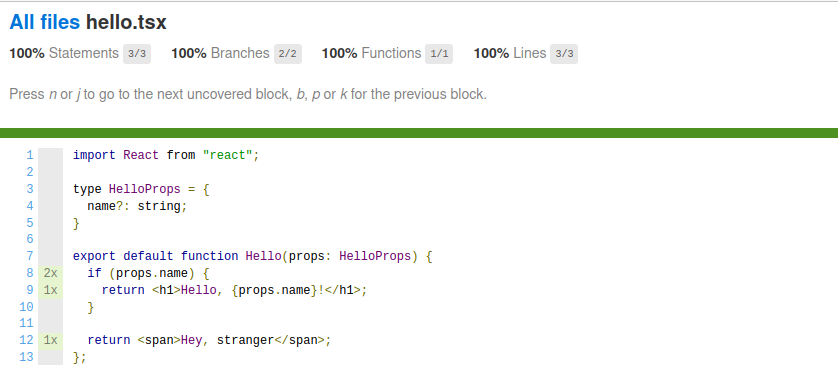
Task: Select line number 12 link
Action: tap(26, 340)
